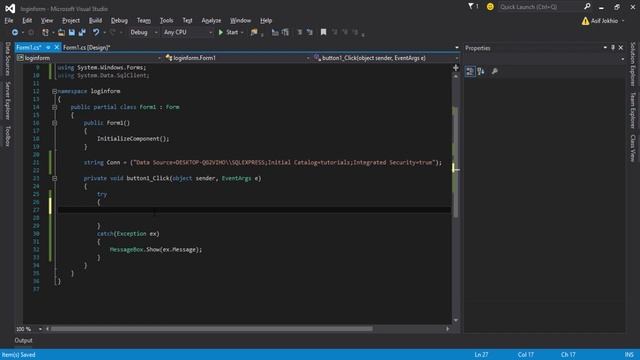The image size is (640, 360).
Task: Open the Output panel tab
Action: point(23,340)
